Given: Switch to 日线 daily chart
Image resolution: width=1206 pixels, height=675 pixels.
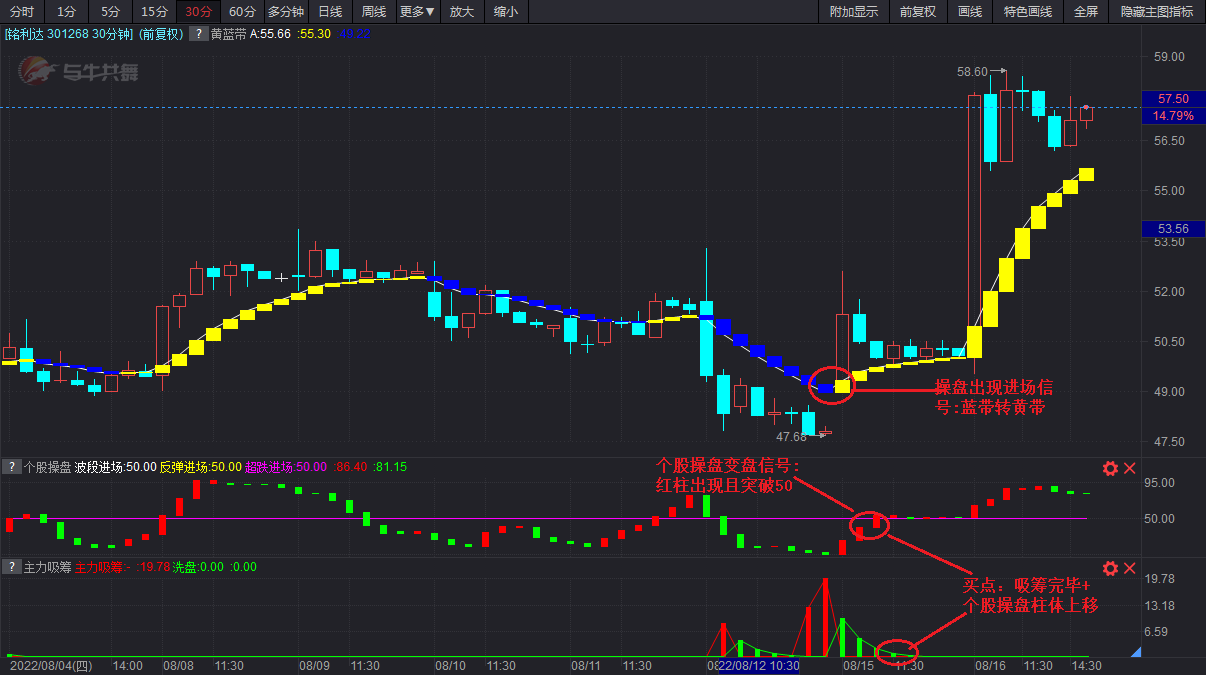Looking at the screenshot, I should (330, 12).
